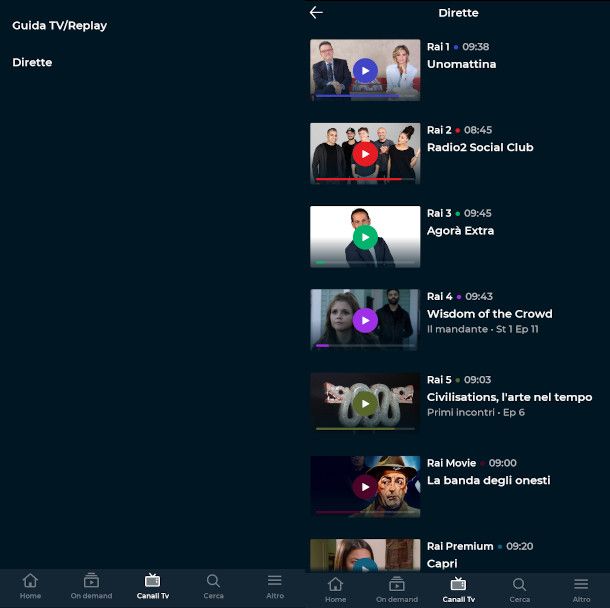Click Il mandante St 1 Ep 11 subtitle
Viewport: 610px width, 608px height.
coord(482,329)
